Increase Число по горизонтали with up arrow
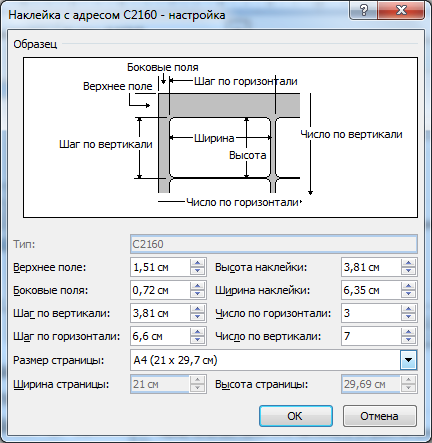432x443 pixels. (408, 309)
